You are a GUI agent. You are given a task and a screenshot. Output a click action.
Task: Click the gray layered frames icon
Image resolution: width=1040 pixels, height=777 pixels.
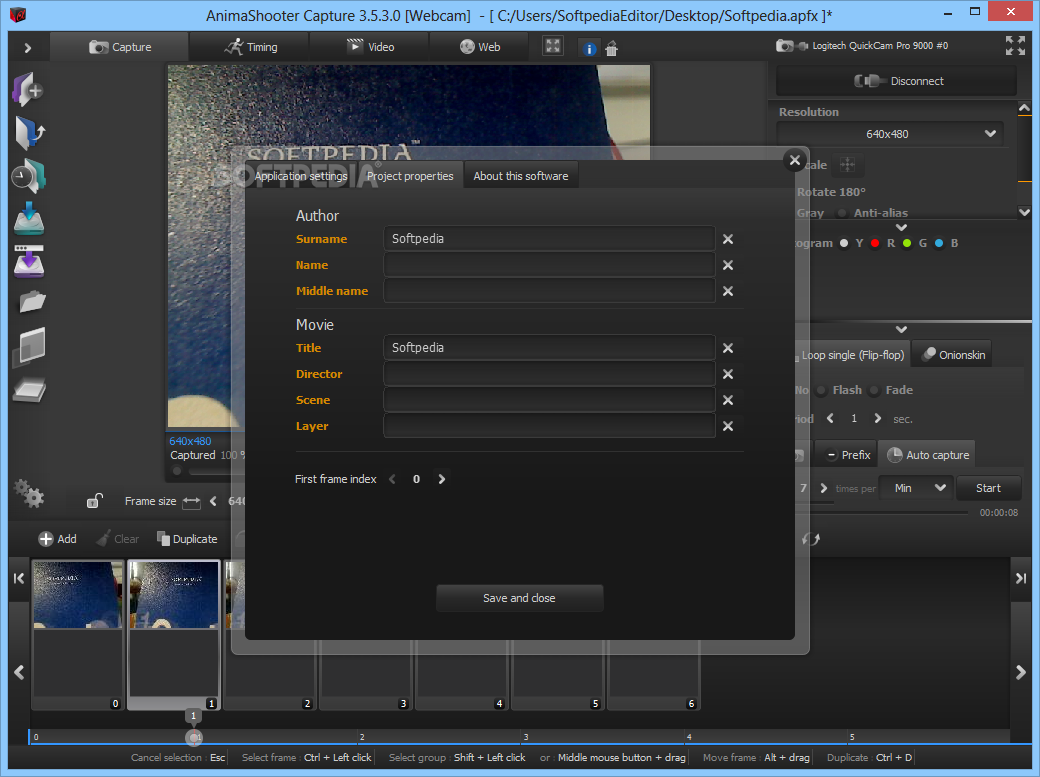[x=29, y=347]
